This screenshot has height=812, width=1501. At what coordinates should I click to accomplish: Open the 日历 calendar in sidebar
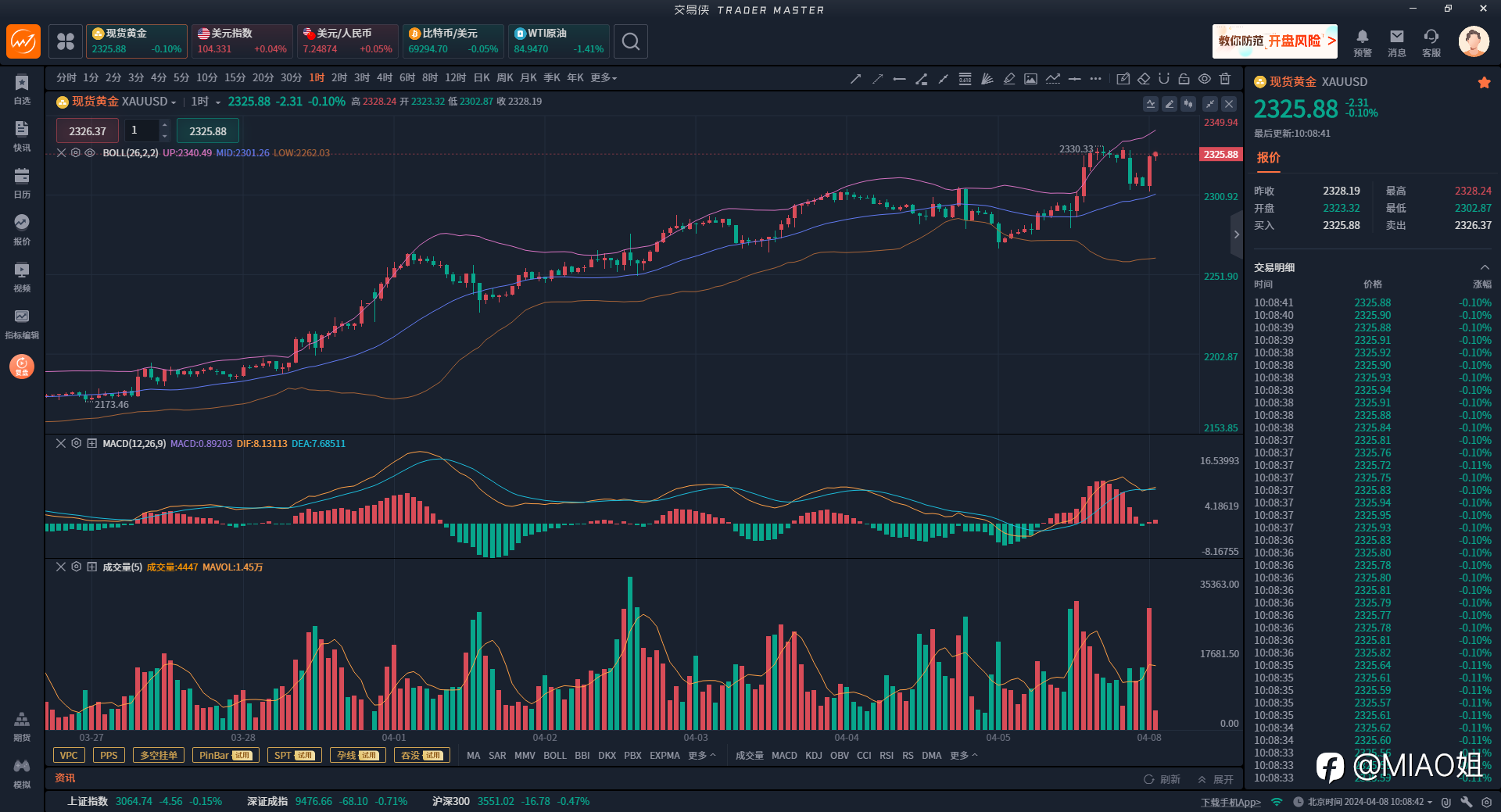(x=22, y=182)
